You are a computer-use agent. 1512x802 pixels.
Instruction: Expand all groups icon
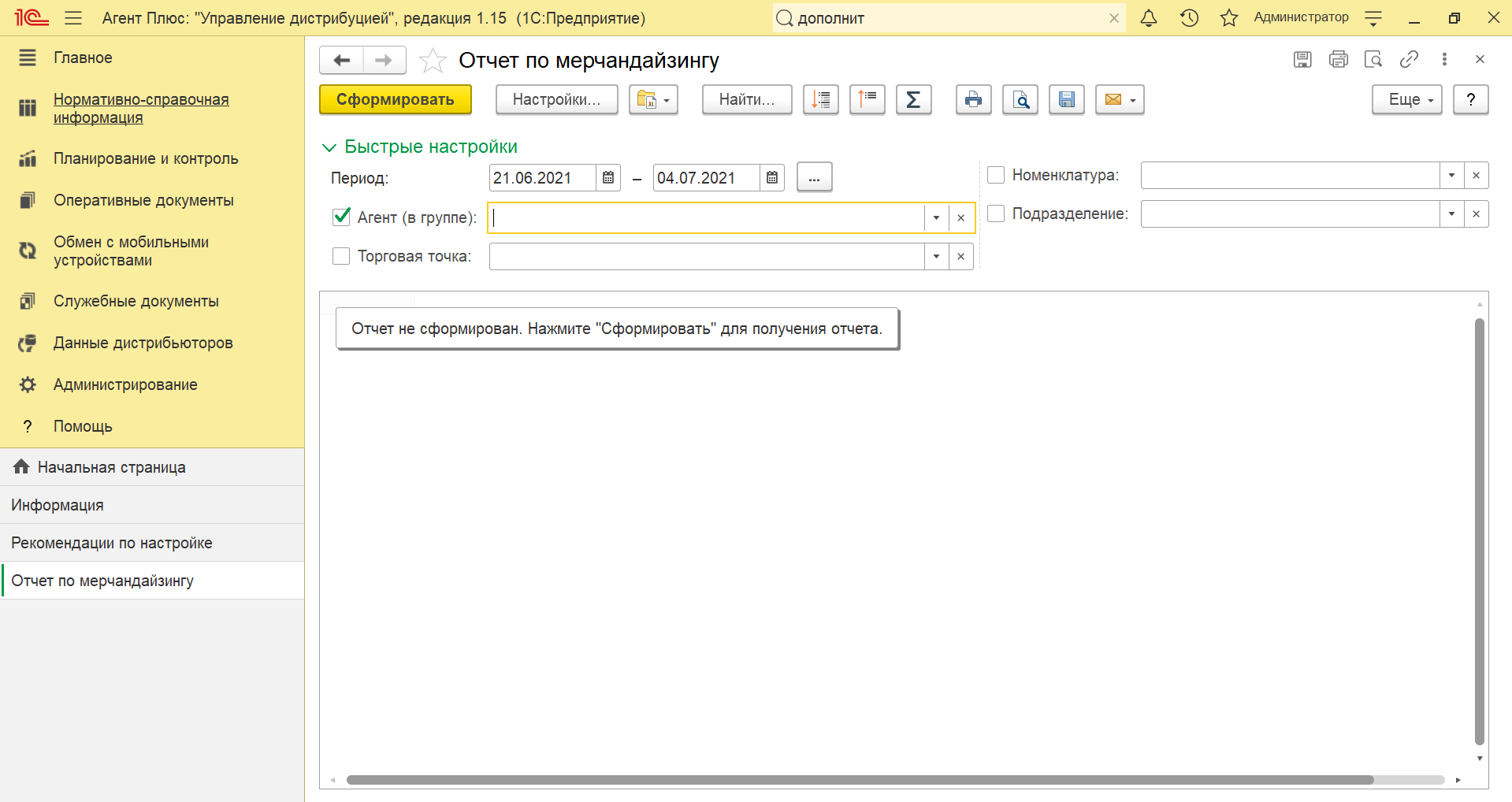[821, 99]
